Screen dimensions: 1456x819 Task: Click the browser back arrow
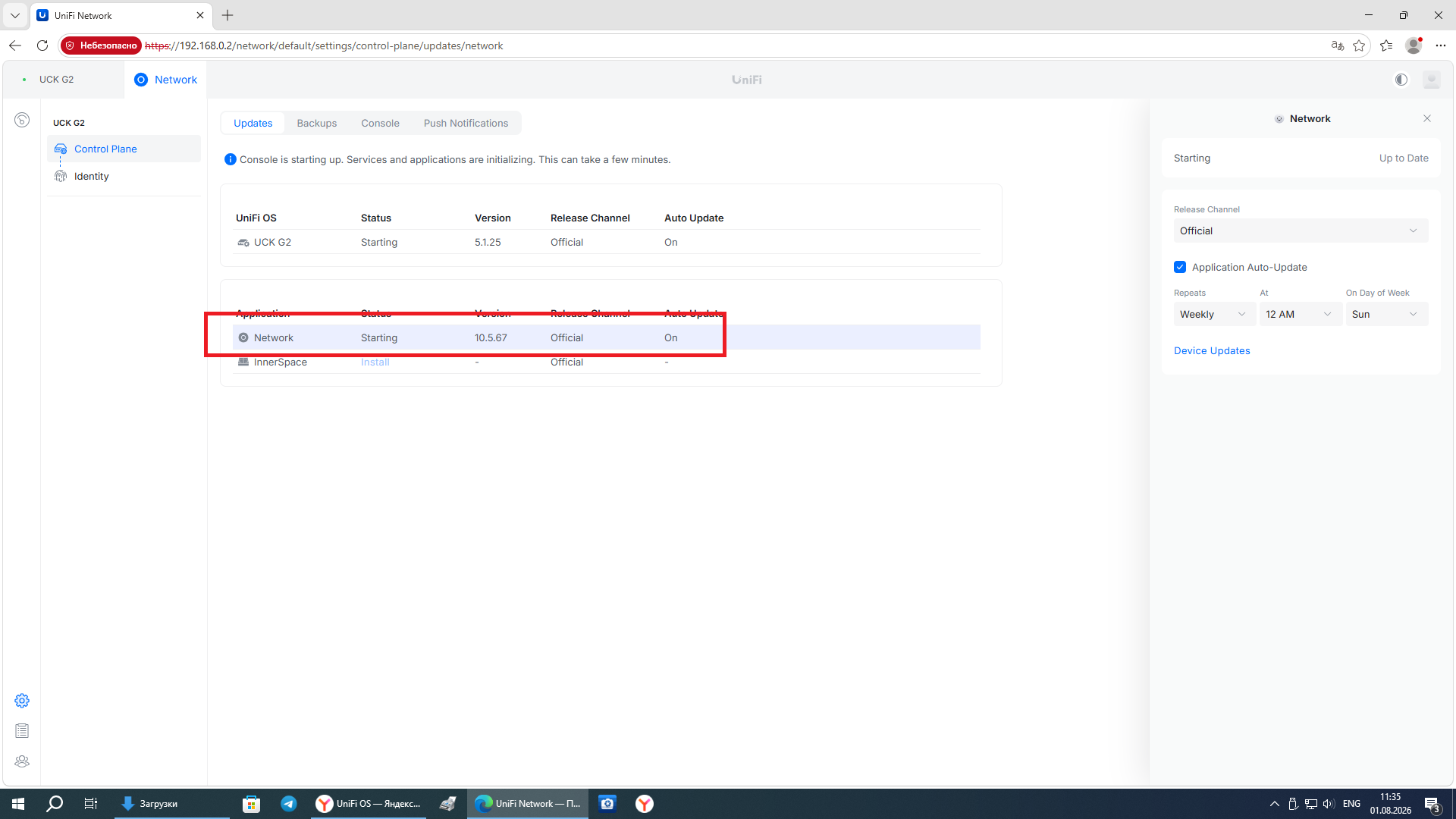point(15,45)
